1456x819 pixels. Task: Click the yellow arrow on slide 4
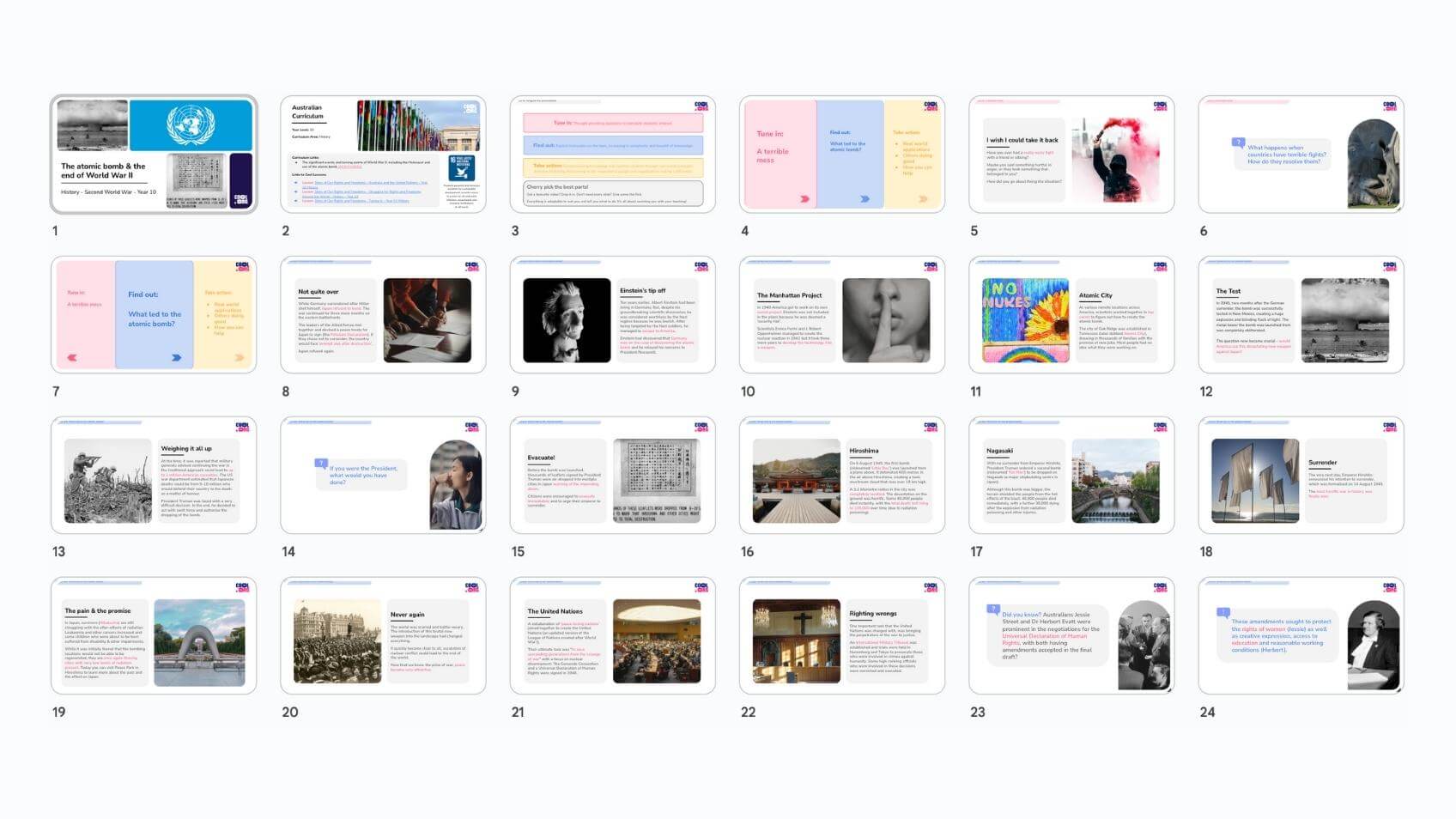923,198
